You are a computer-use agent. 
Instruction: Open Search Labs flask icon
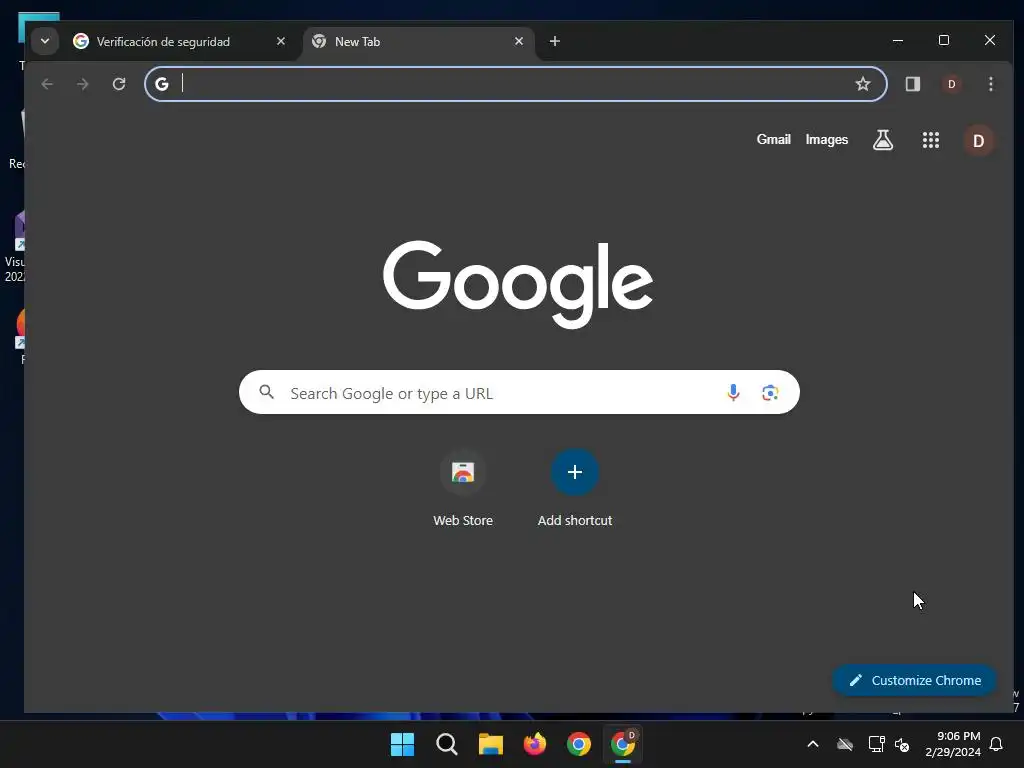tap(883, 140)
